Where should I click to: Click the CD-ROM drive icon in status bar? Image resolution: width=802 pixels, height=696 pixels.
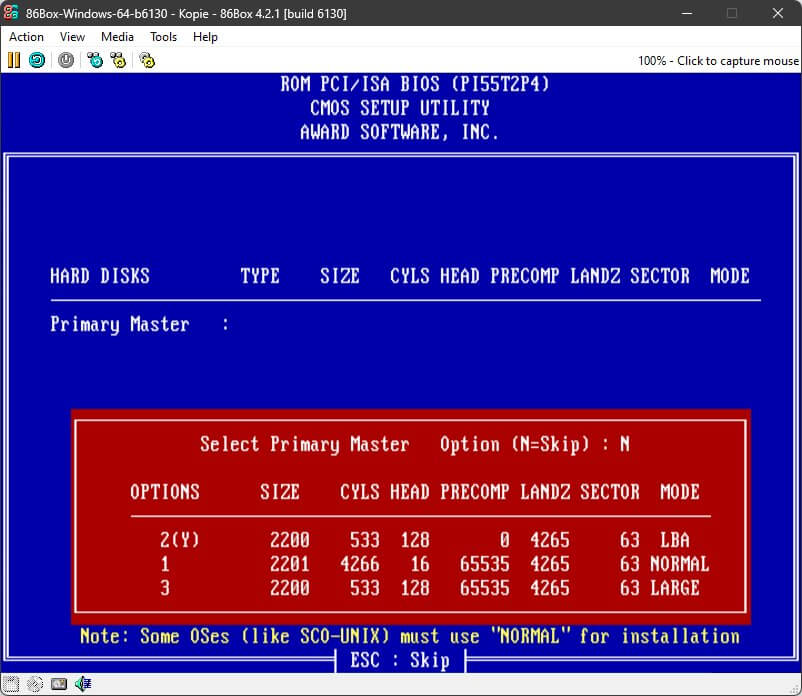click(x=35, y=684)
